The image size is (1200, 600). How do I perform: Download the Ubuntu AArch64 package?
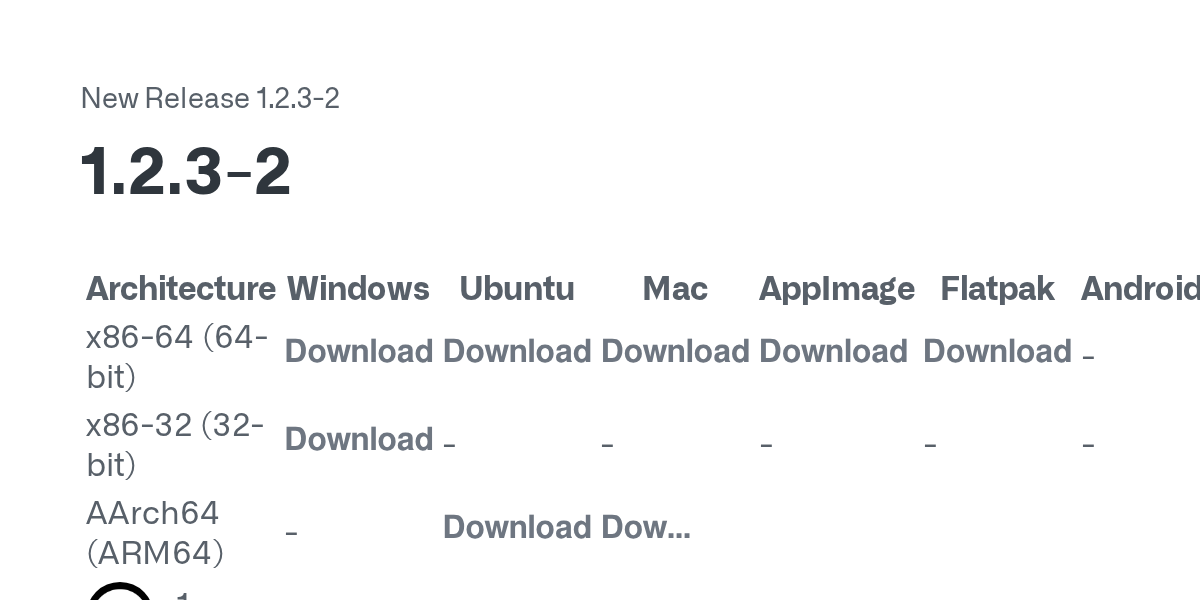(x=517, y=528)
